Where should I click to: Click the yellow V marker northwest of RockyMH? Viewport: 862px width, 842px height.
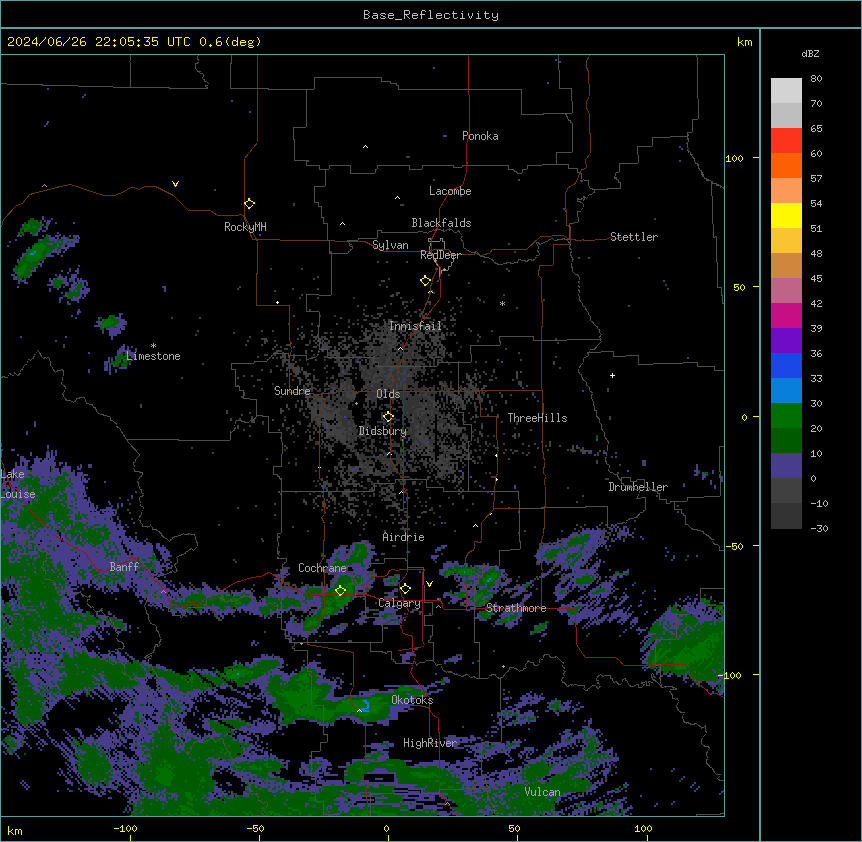click(x=175, y=184)
